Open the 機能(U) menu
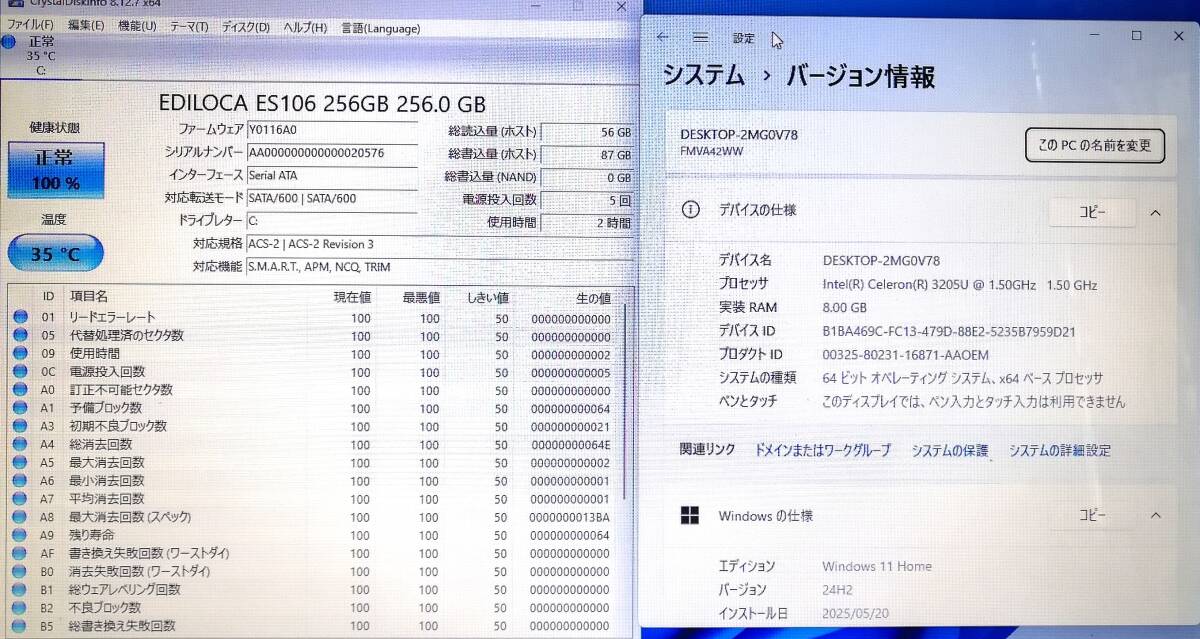Image resolution: width=1200 pixels, height=639 pixels. pos(137,27)
